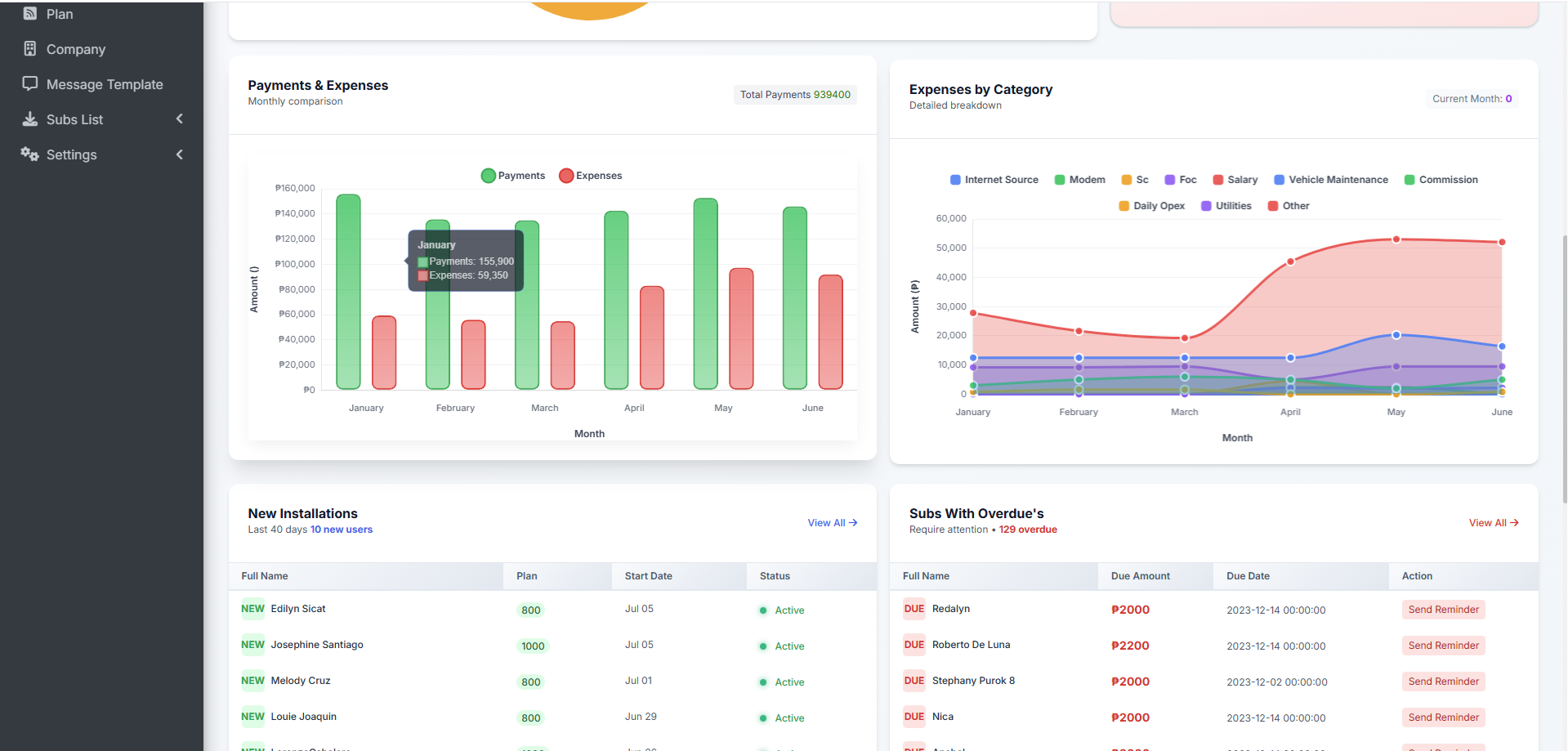Click the NEW badge beside Edilyn Sicat
The image size is (1568, 751).
252,609
